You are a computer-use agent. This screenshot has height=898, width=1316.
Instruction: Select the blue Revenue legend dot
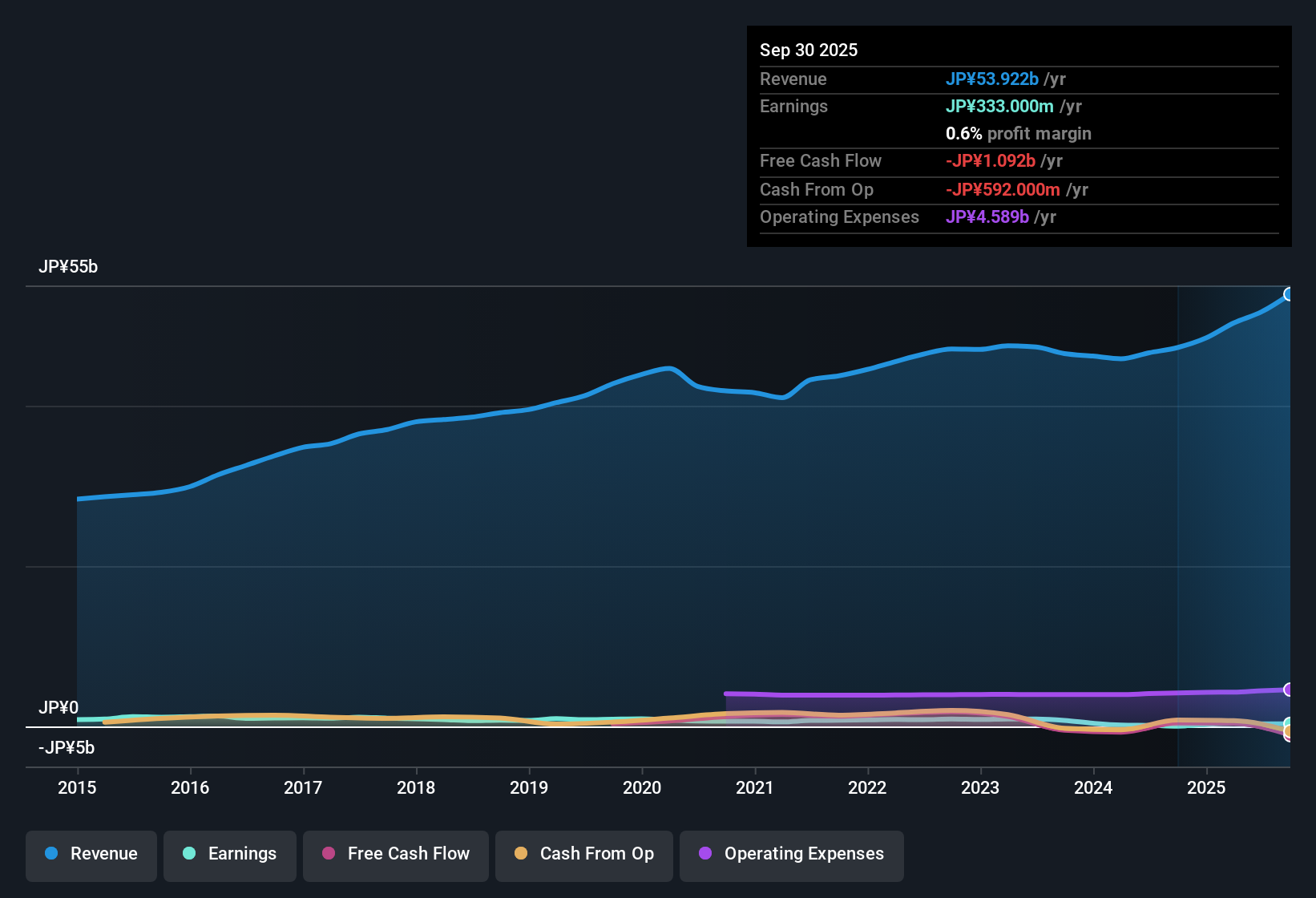click(x=50, y=854)
